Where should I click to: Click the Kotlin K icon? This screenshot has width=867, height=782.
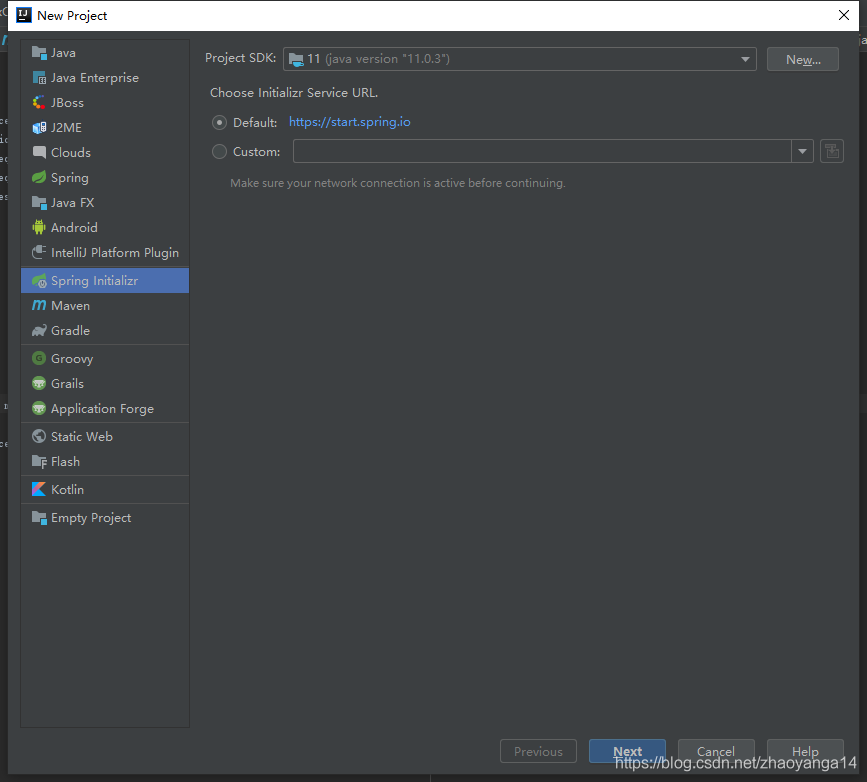pos(39,490)
